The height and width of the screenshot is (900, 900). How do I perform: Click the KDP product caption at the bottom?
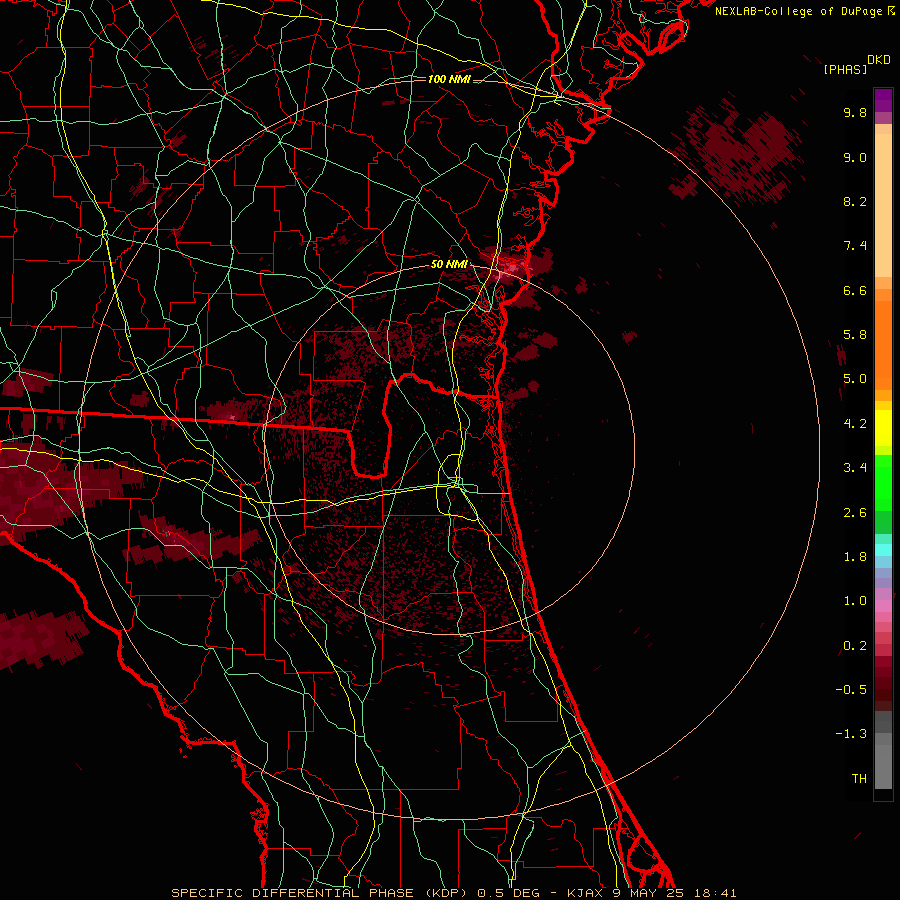point(453,893)
